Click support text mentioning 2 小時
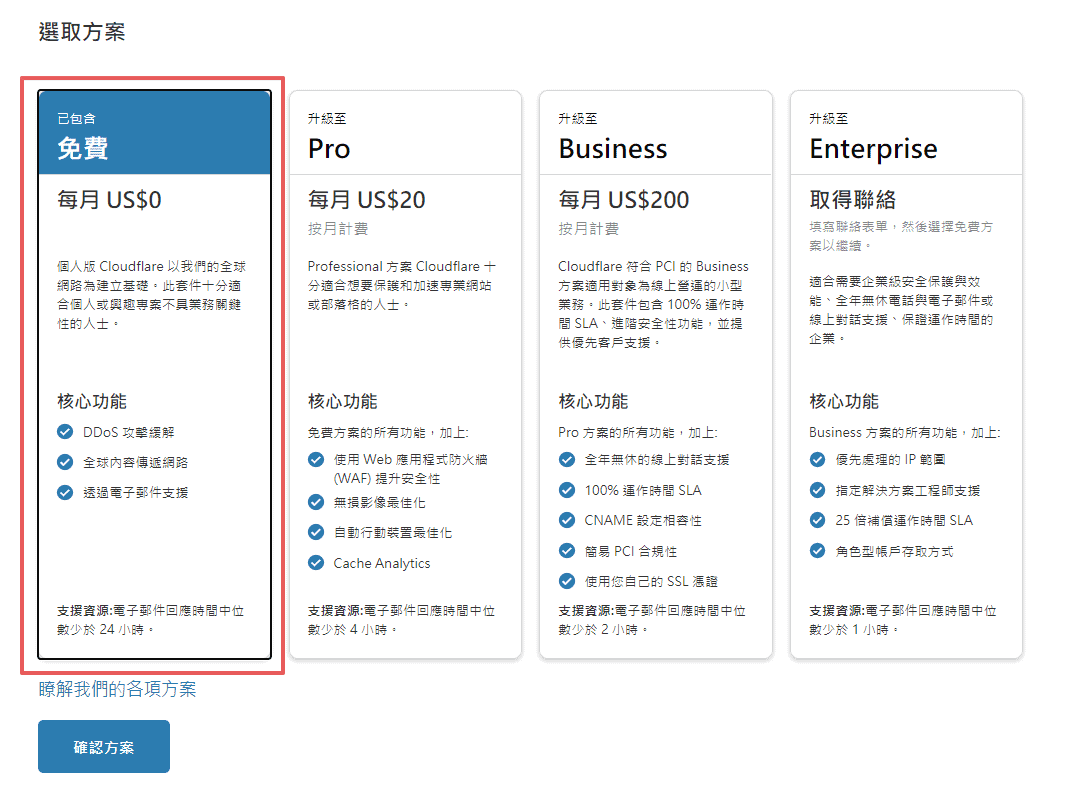Viewport: 1081px width, 795px height. tap(652, 620)
